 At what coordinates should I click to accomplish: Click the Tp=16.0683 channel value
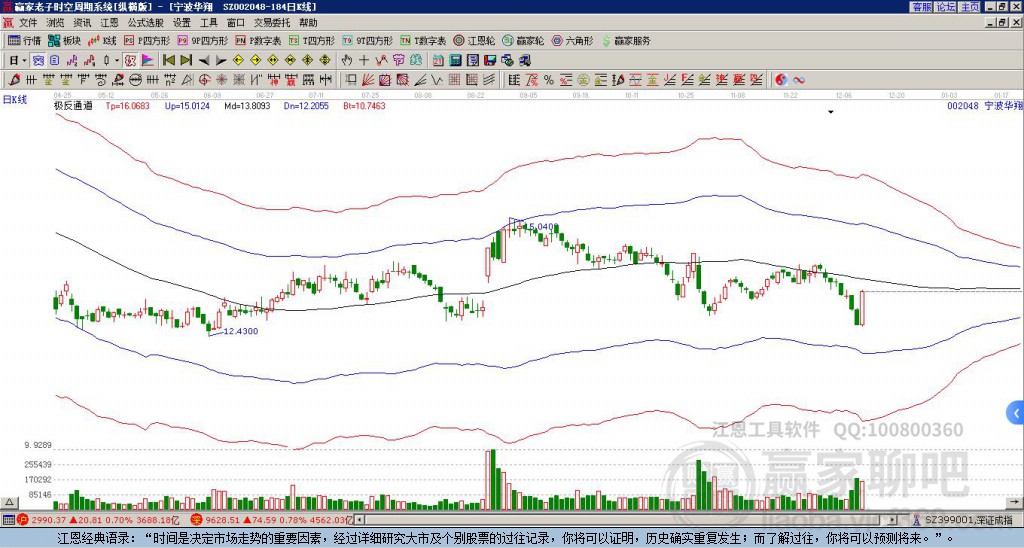[x=127, y=105]
